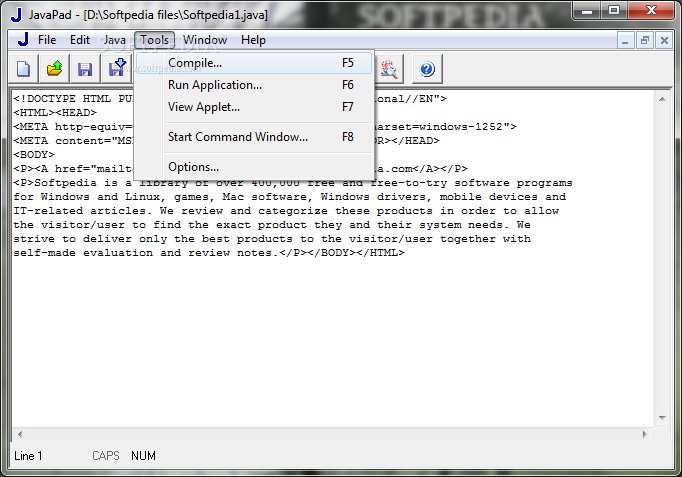Open the Java menu
The image size is (682, 477).
click(x=114, y=40)
